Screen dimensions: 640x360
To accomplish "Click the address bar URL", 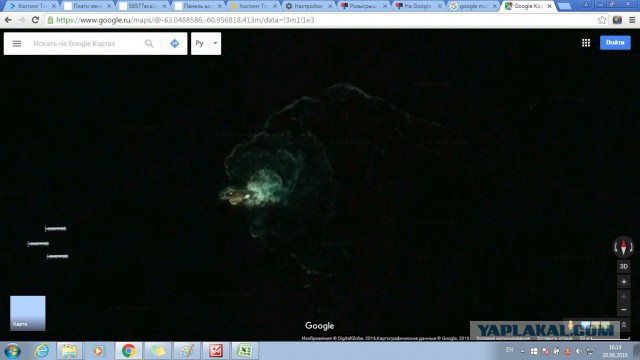I will pyautogui.click(x=185, y=20).
